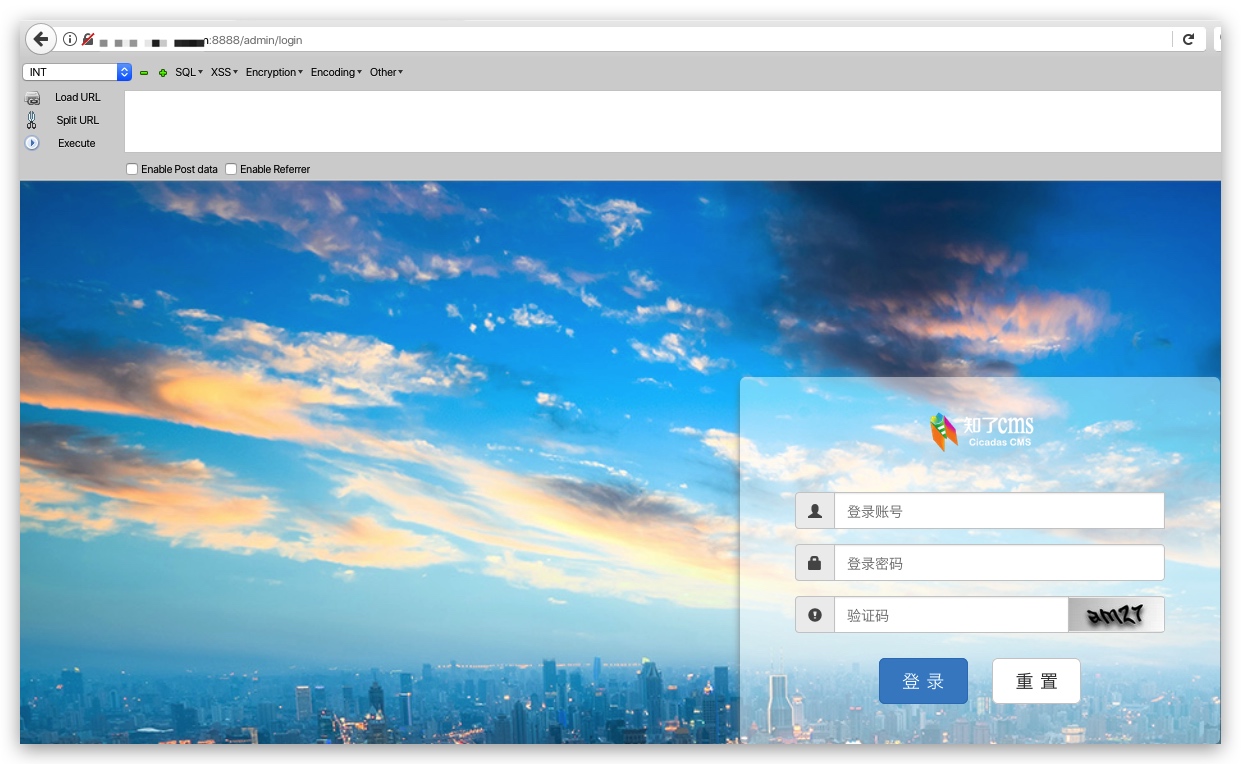Refresh the captcha image

[x=1116, y=615]
